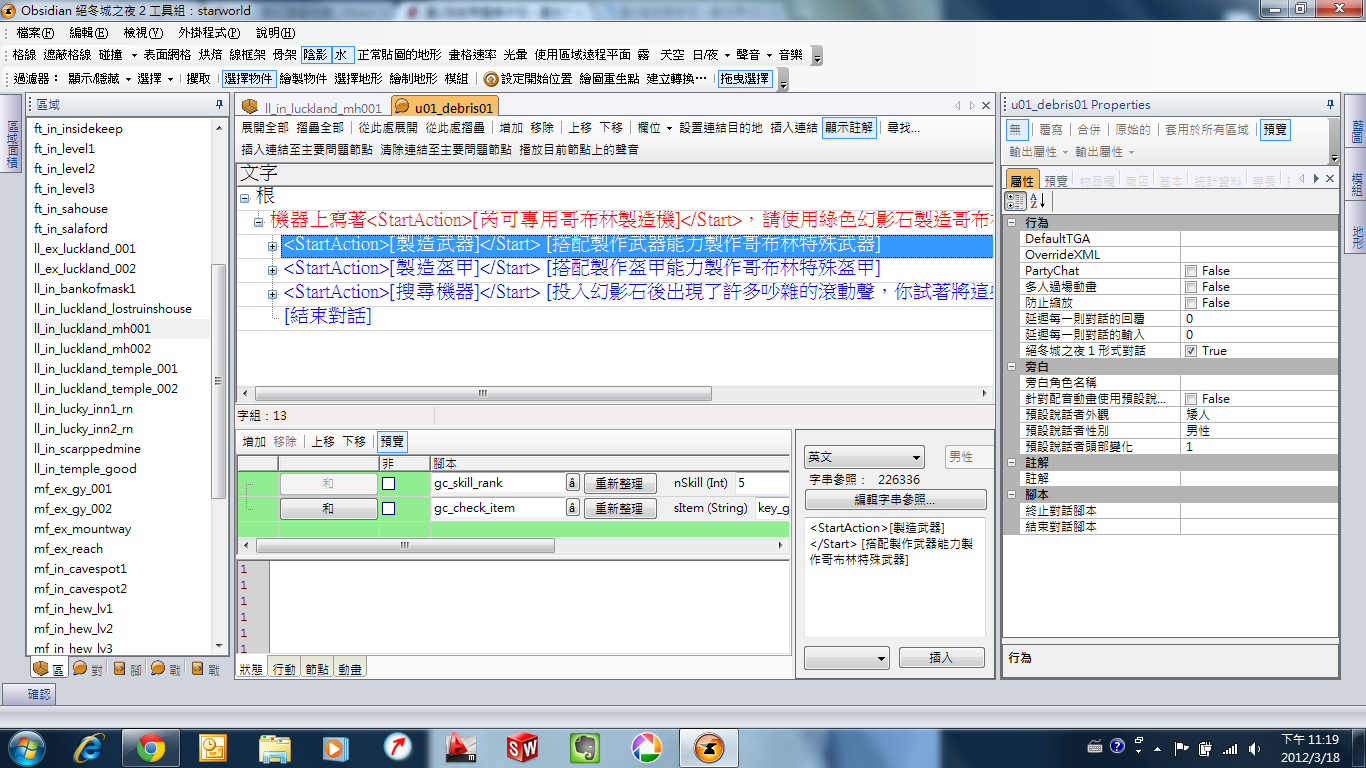
Task: Collapse the 根 root node
Action: coord(245,198)
